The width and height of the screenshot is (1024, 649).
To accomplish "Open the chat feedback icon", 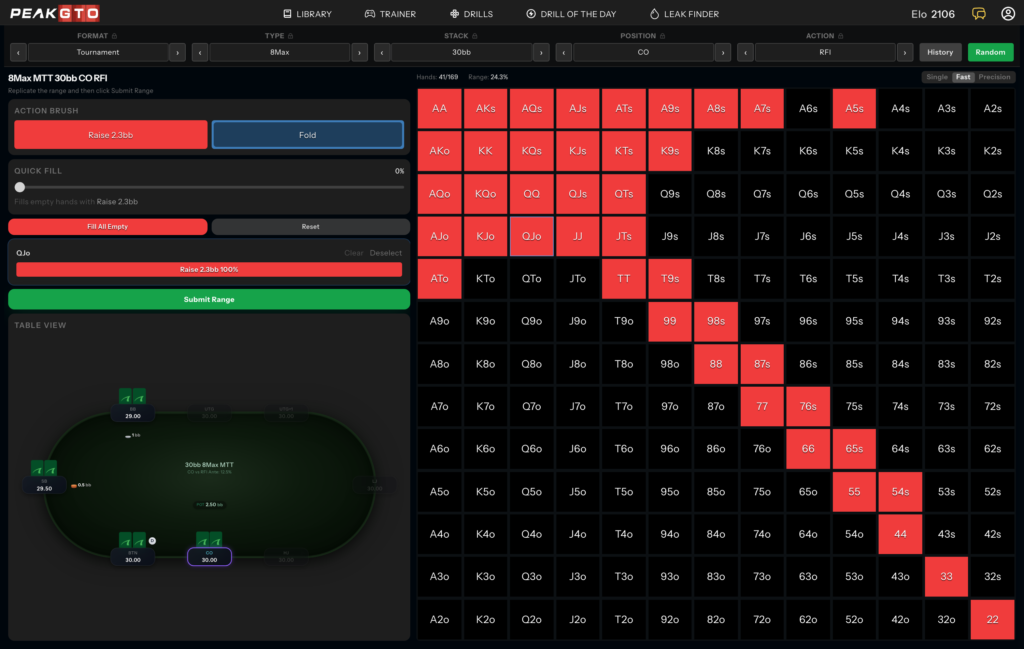I will (978, 14).
